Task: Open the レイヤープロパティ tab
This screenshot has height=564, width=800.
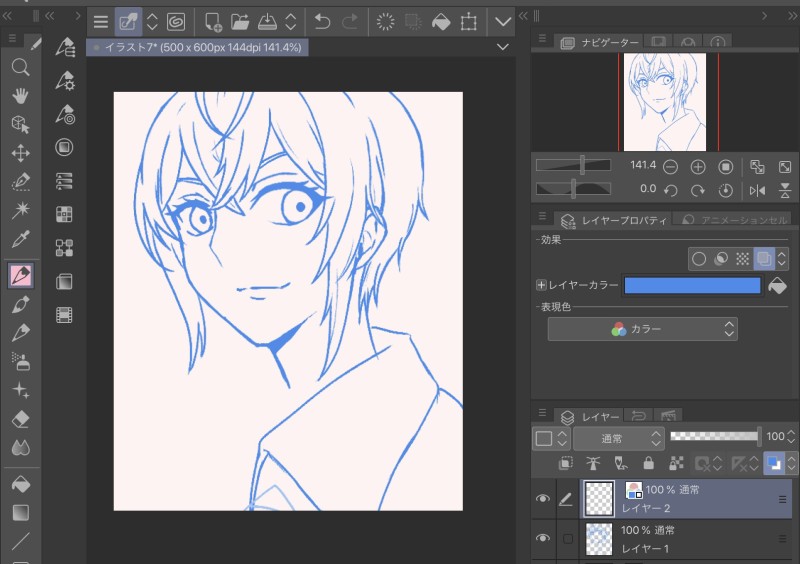Action: (x=614, y=220)
